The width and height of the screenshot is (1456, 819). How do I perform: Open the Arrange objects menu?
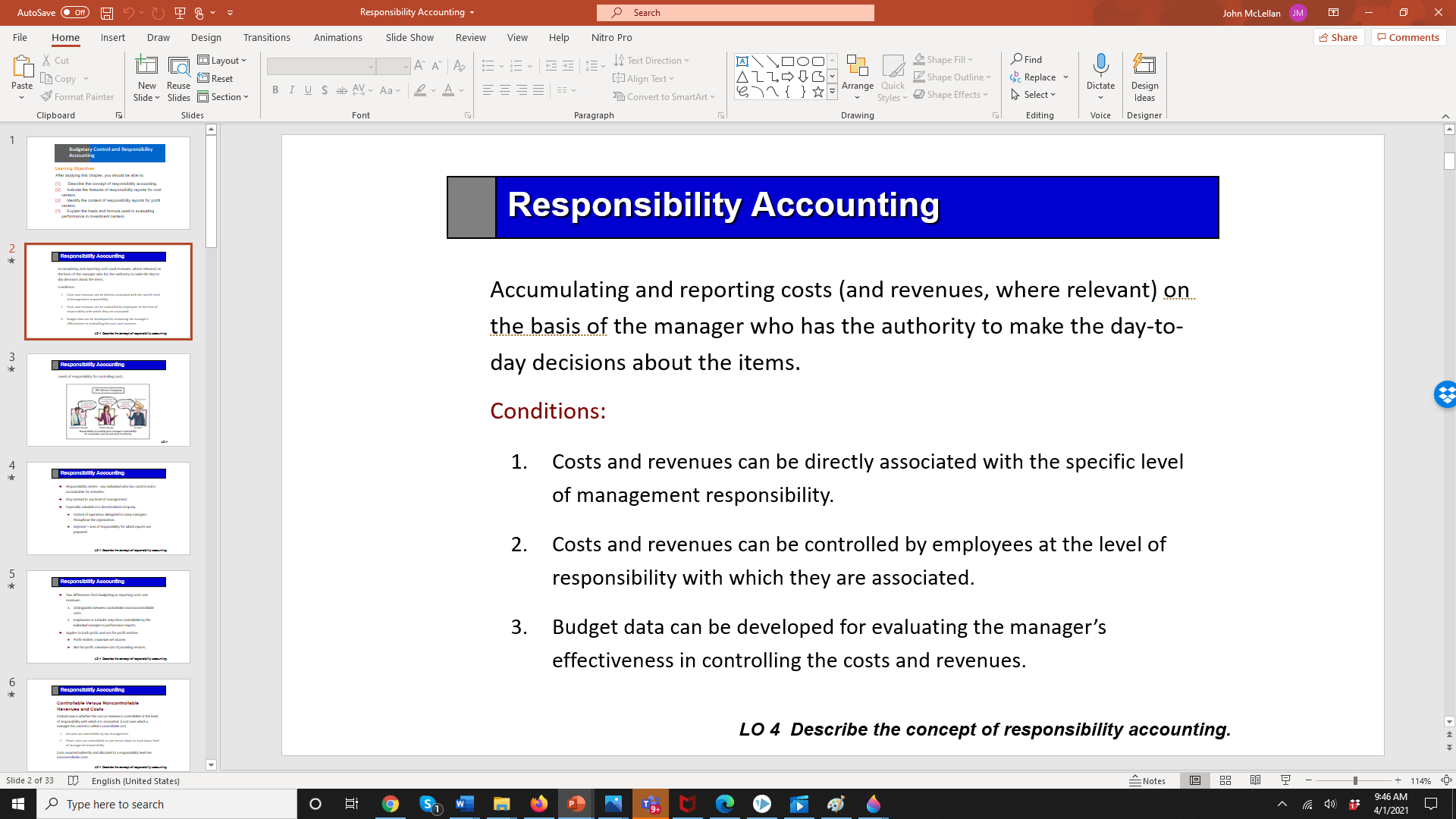click(858, 77)
